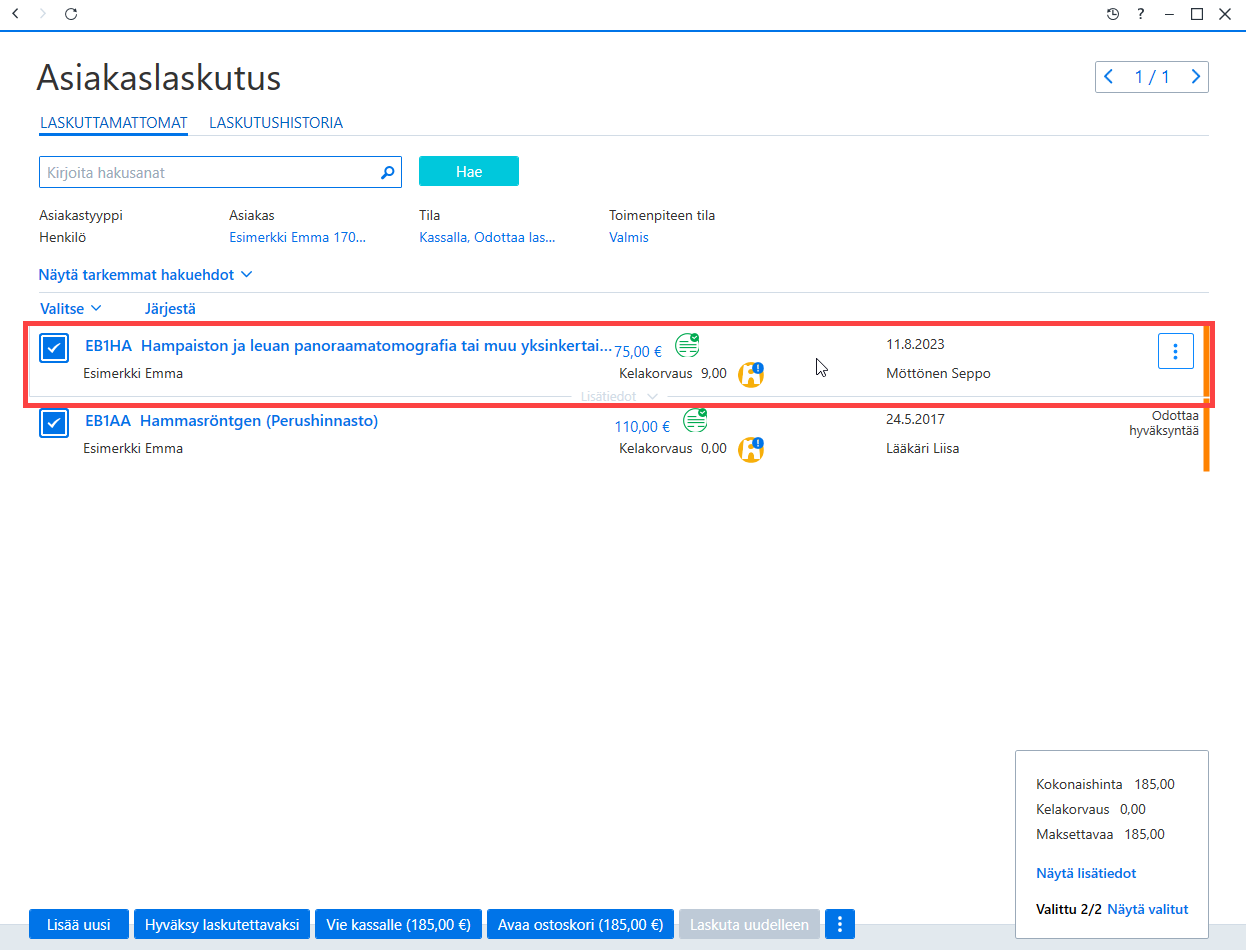Open three-dot more actions menu in bottom toolbar
Viewport: 1246px width, 950px height.
840,924
